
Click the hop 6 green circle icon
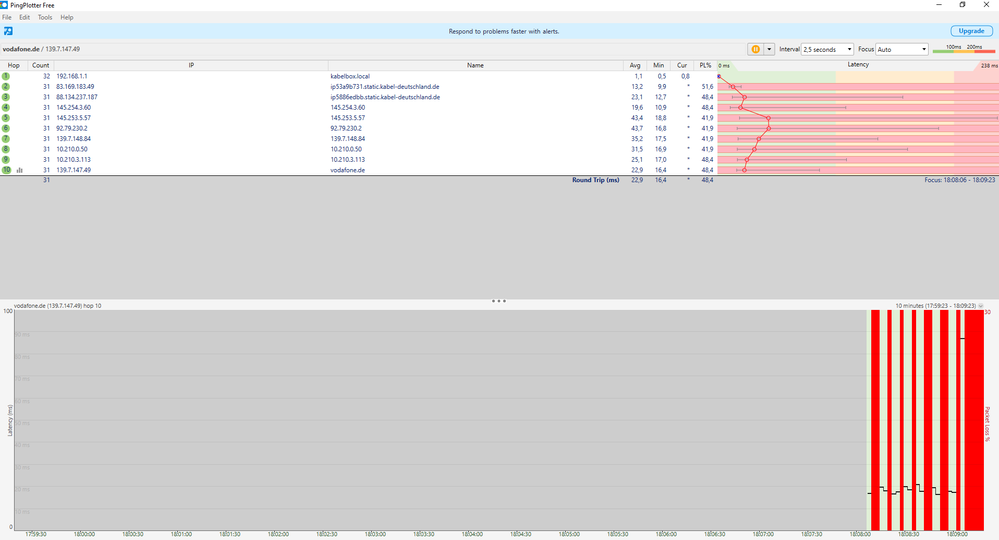(6, 128)
